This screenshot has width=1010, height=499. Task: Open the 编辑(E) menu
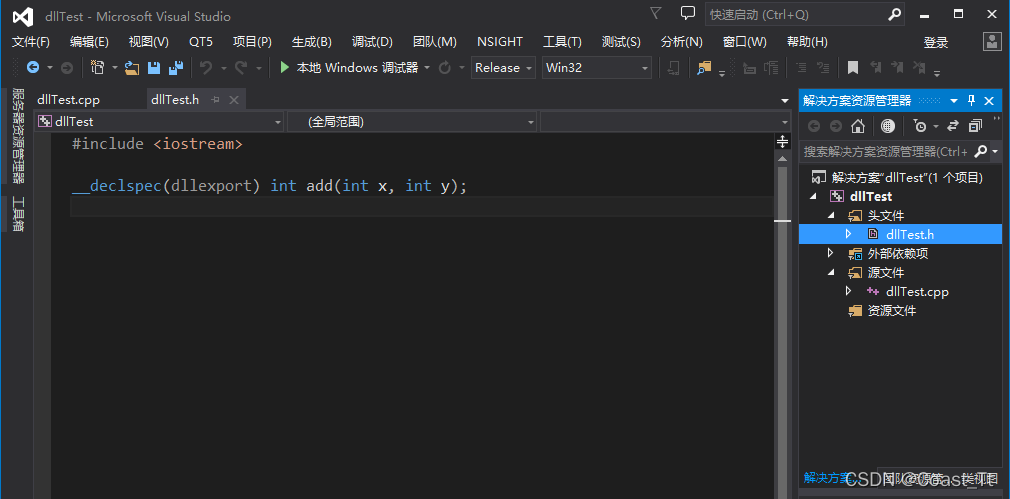point(90,42)
